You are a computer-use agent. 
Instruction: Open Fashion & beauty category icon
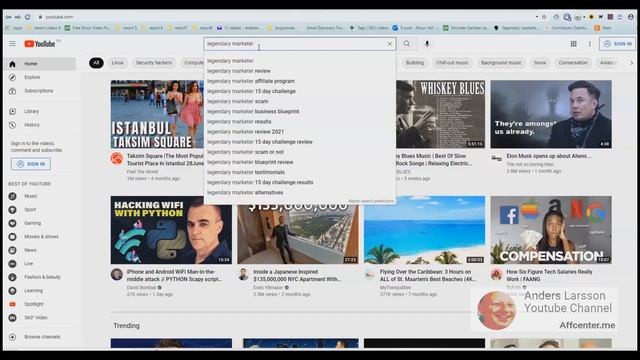13,277
